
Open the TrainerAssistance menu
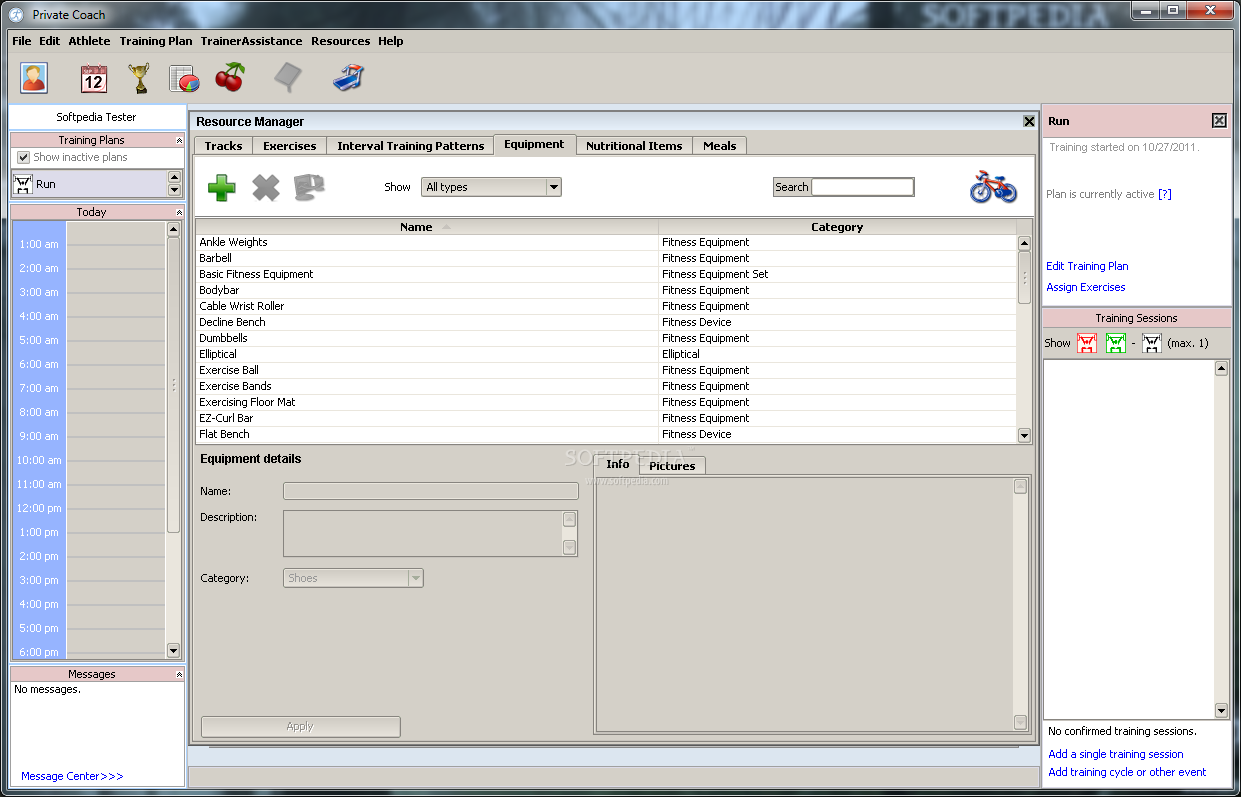(x=251, y=41)
